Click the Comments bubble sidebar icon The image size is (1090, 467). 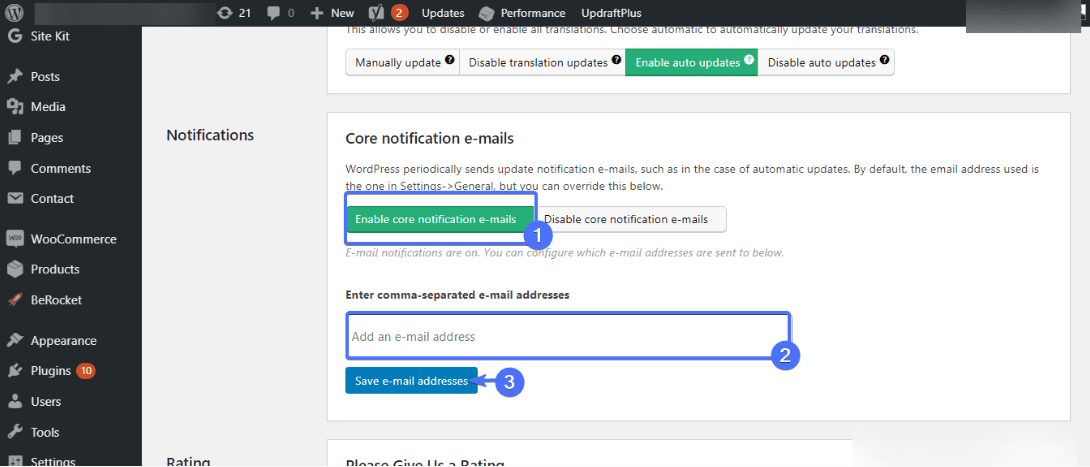14,168
